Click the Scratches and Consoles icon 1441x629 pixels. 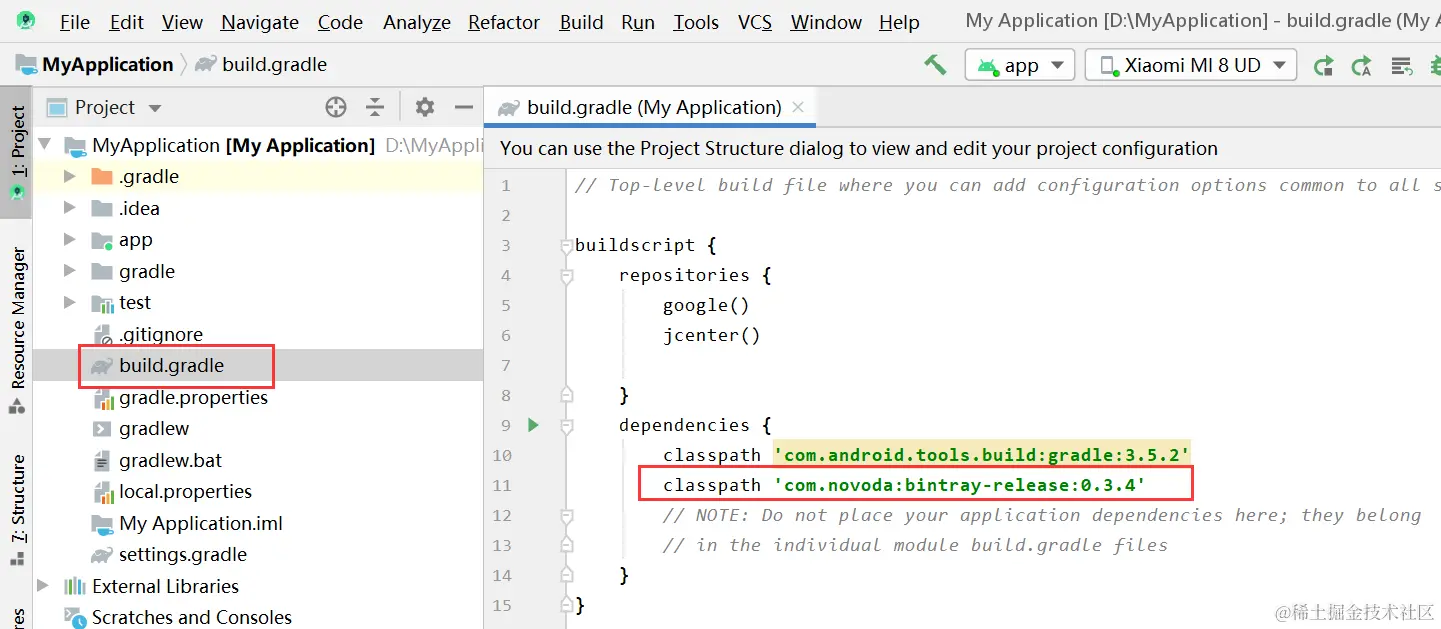[75, 617]
